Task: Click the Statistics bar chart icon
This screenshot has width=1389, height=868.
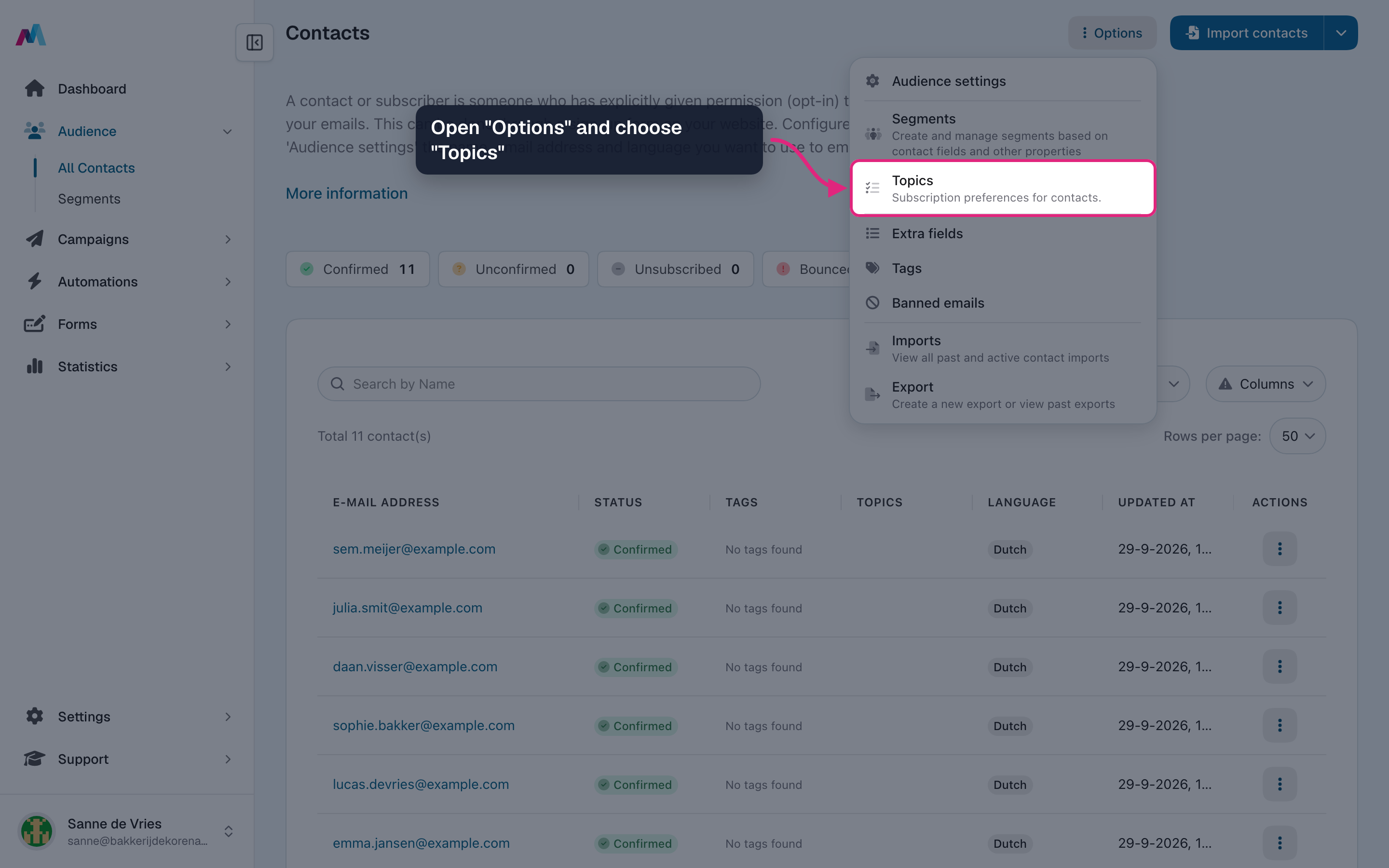Action: pyautogui.click(x=34, y=366)
